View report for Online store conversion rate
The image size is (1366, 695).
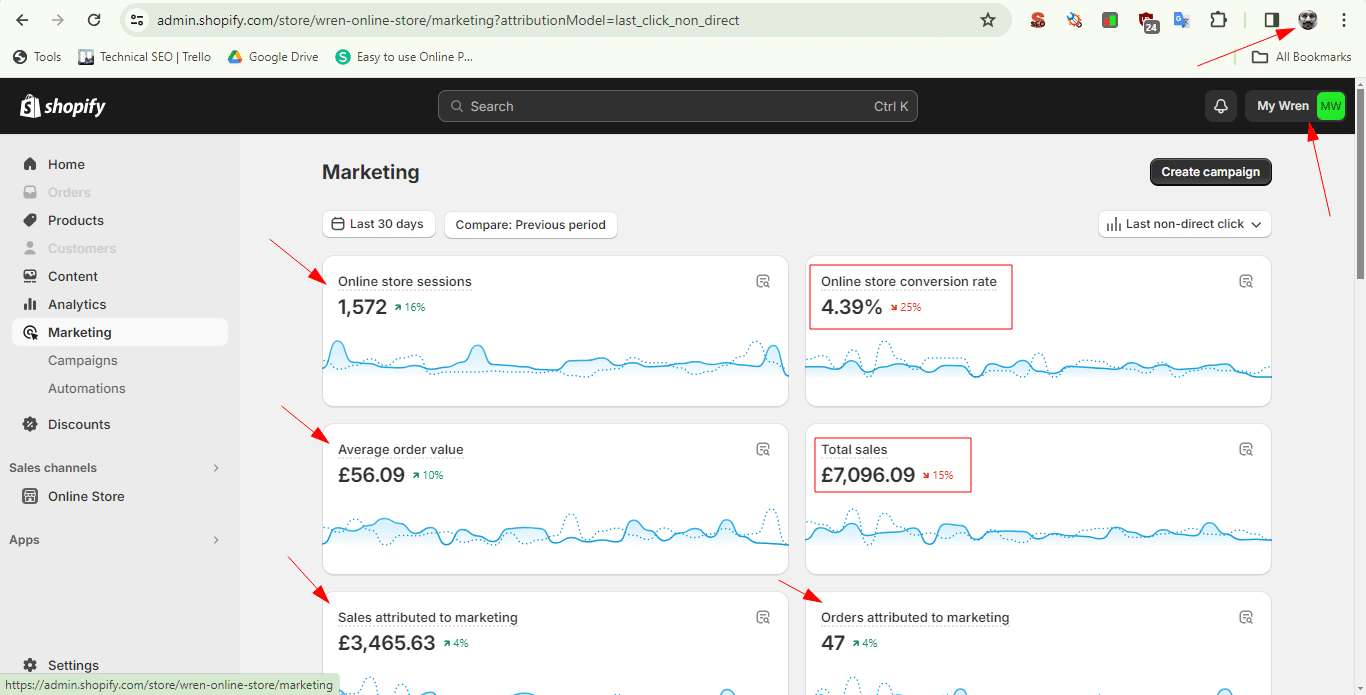1246,282
